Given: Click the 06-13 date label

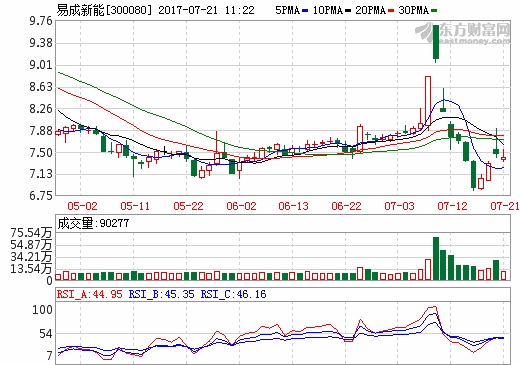Looking at the screenshot, I should pos(294,206).
